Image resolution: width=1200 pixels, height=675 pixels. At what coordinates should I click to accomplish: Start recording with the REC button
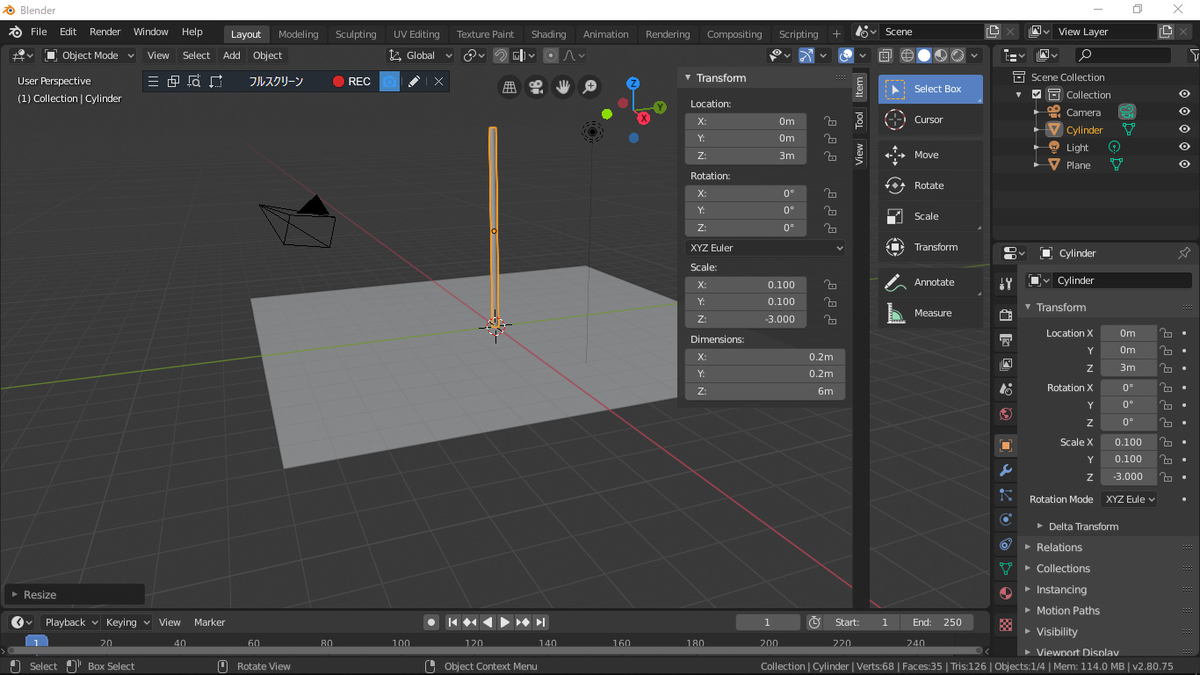coord(352,81)
